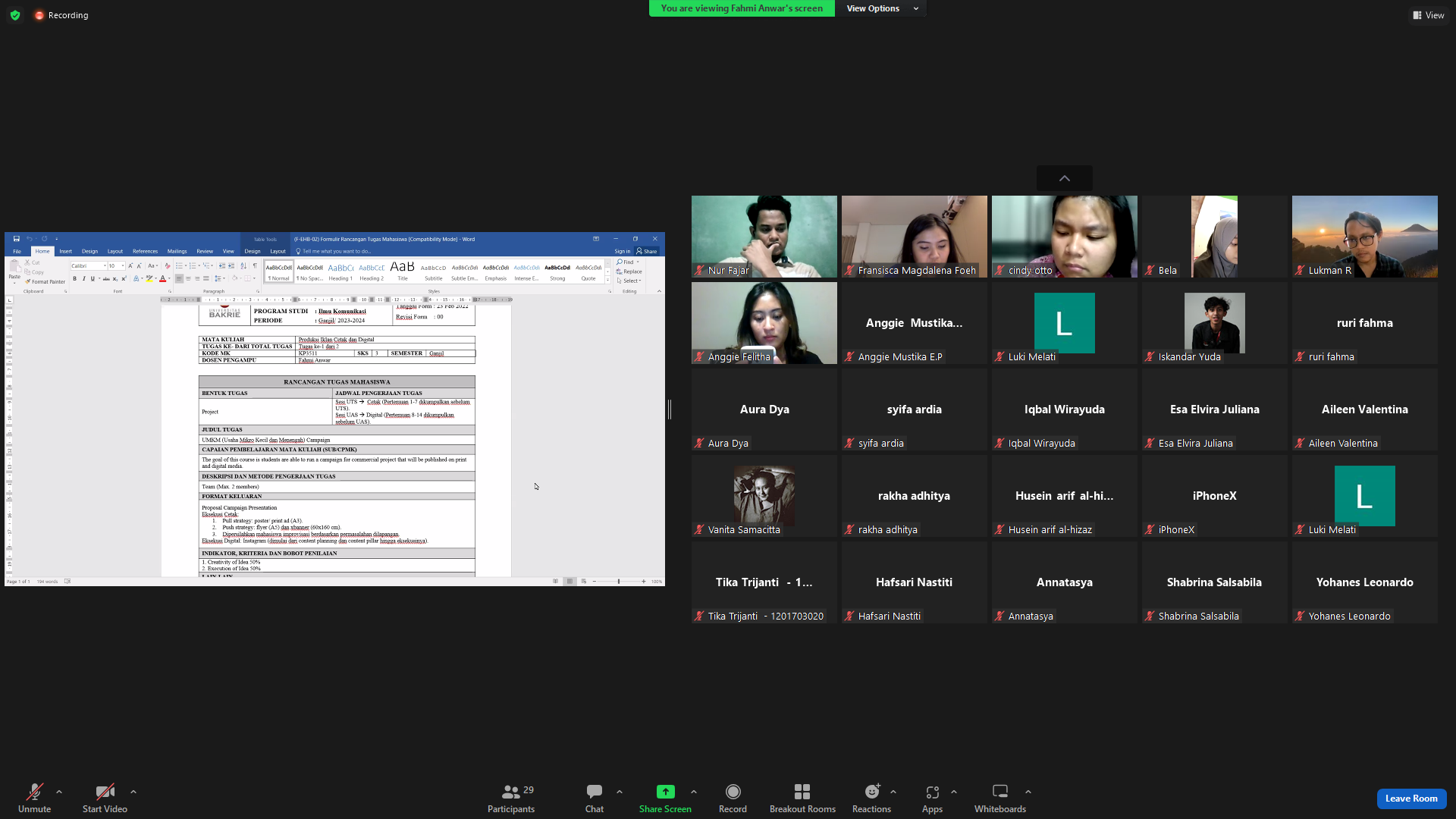This screenshot has height=819, width=1456.
Task: Expand chat options arrow
Action: 620,792
